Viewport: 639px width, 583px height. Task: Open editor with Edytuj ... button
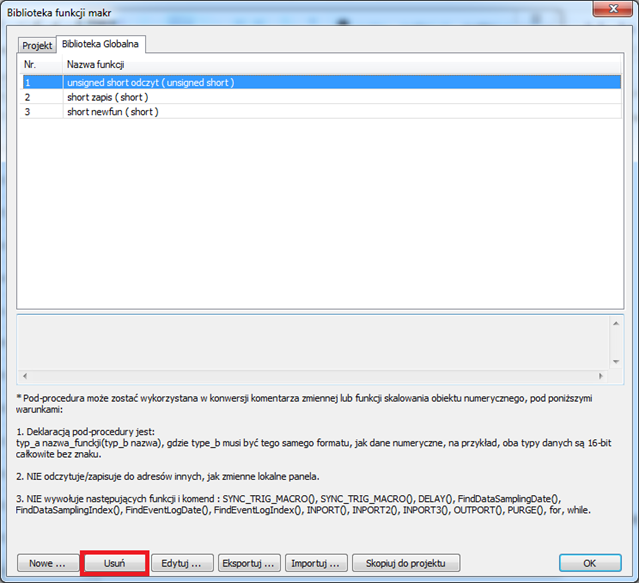(182, 563)
